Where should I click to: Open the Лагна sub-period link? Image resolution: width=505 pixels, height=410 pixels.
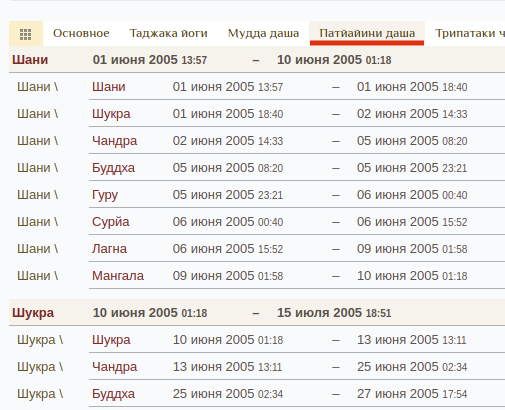click(109, 249)
